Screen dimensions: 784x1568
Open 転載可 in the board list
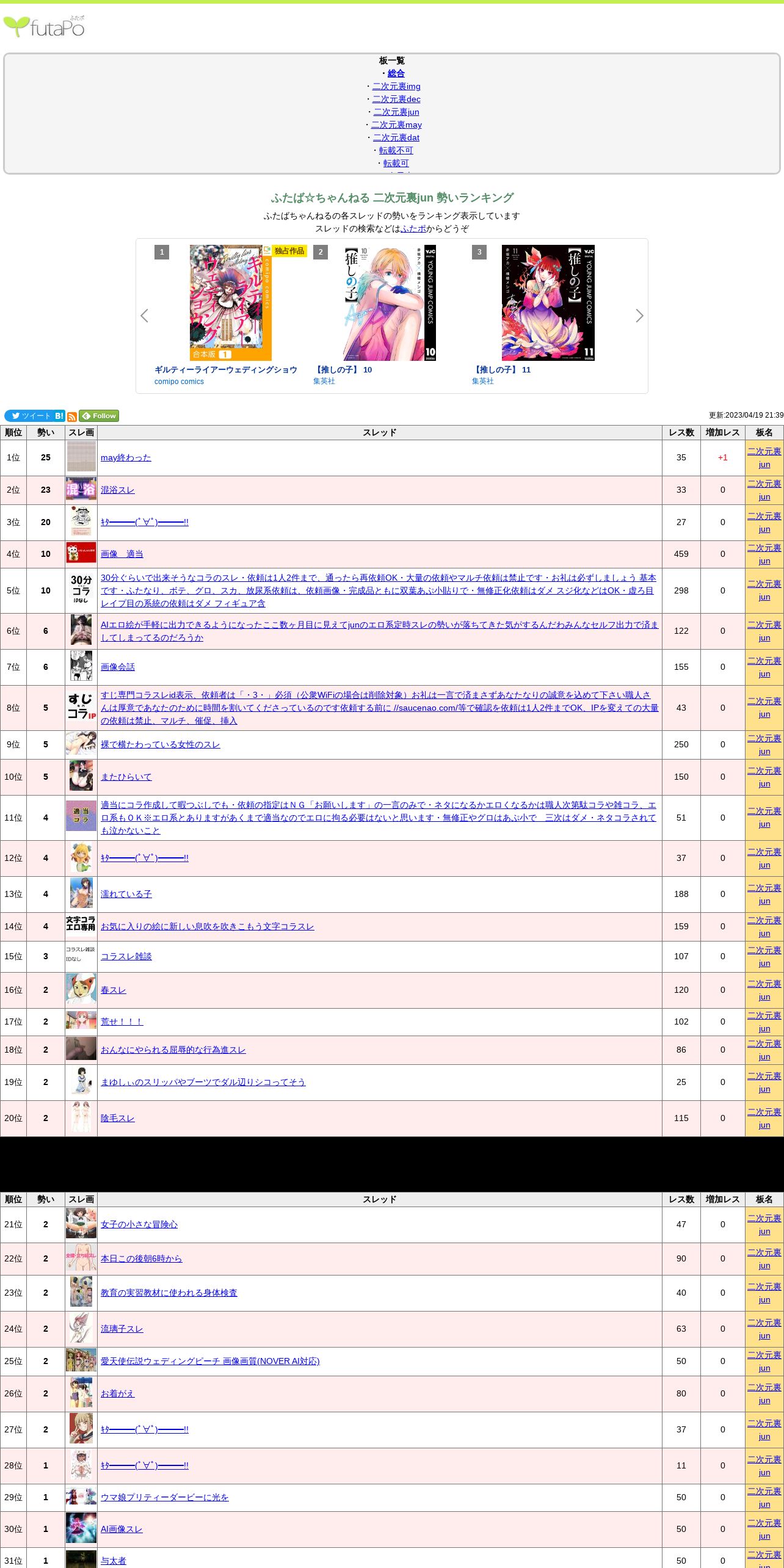396,163
